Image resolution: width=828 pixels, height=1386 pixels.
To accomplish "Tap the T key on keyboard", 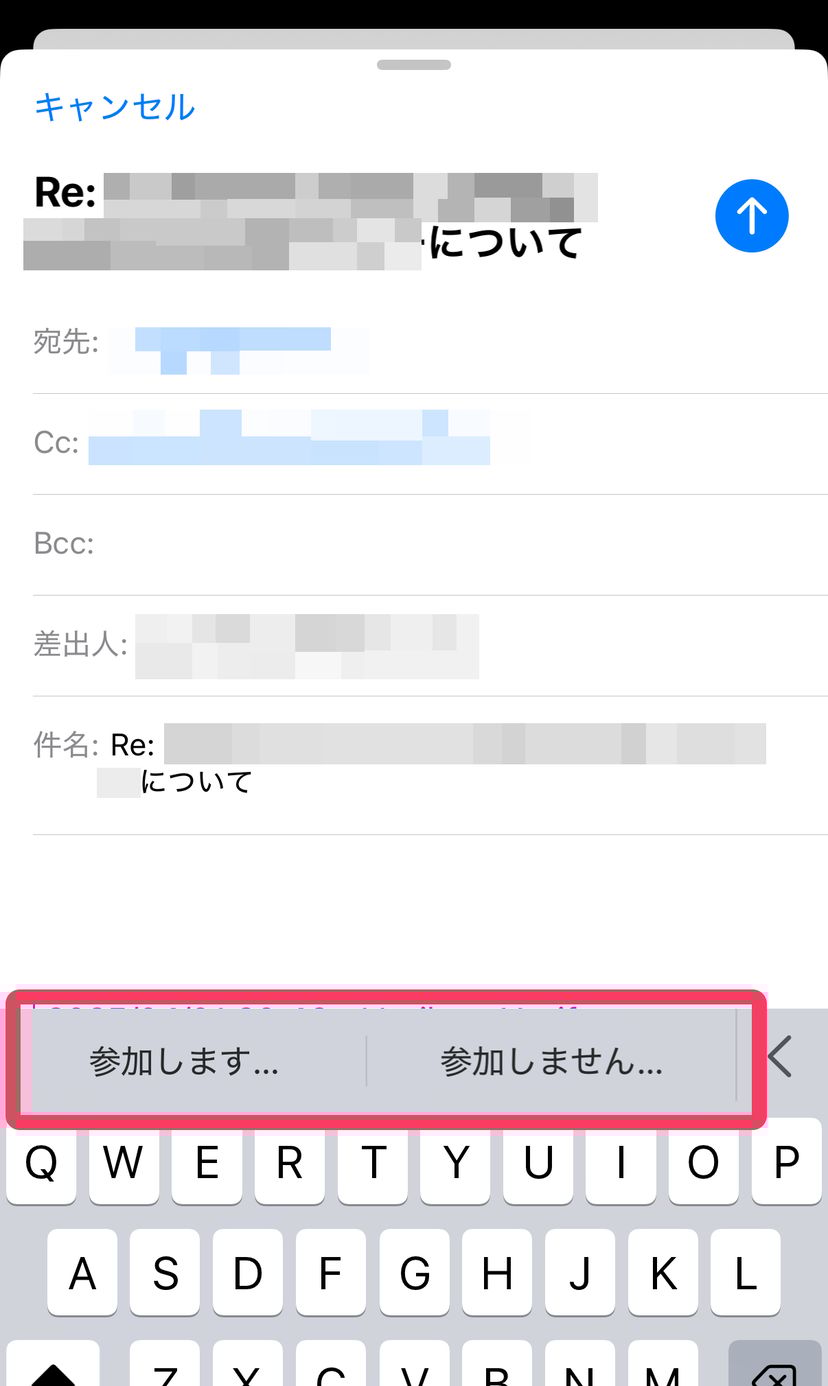I will coord(373,1162).
